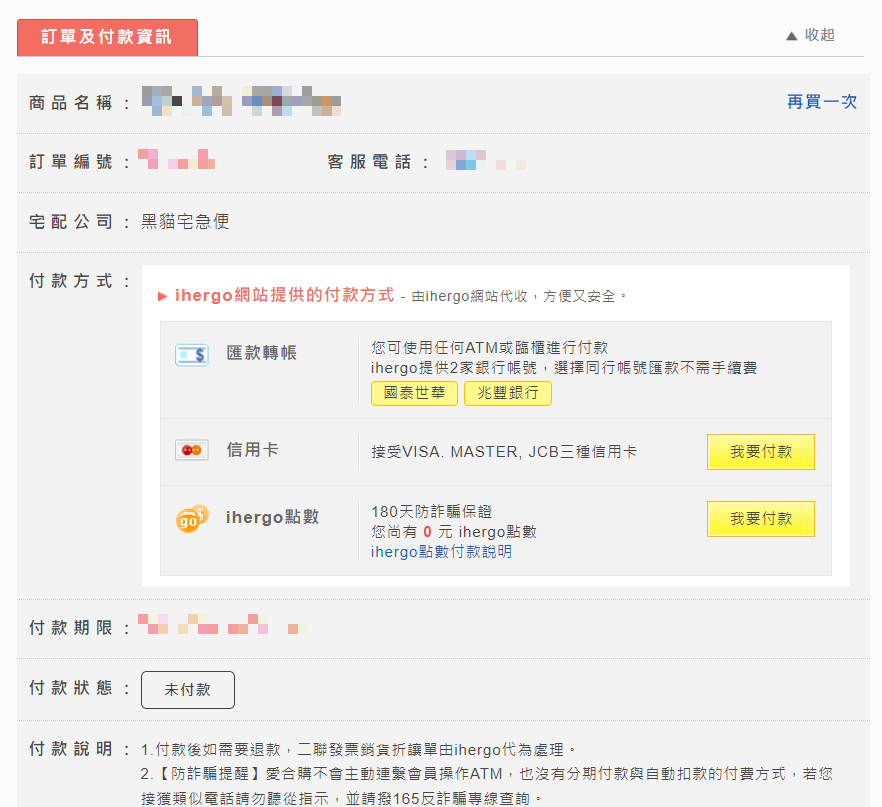Viewport: 882px width, 807px height.
Task: Select the 兆豐銀行 bank option
Action: pos(508,393)
